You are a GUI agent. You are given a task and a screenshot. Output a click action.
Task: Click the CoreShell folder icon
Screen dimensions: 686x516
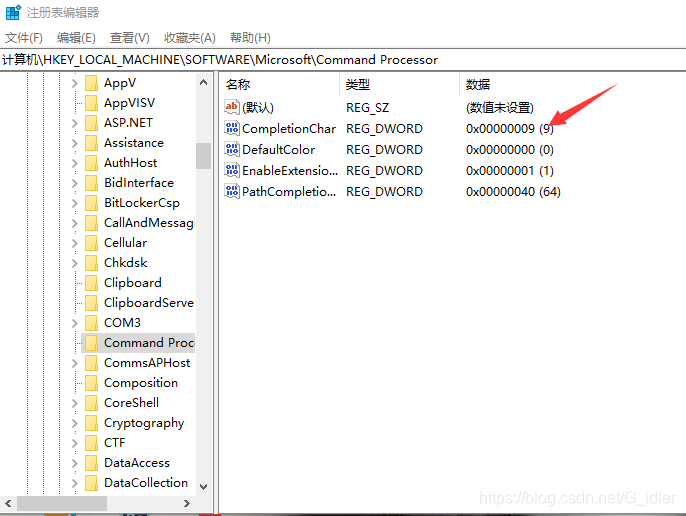point(91,403)
